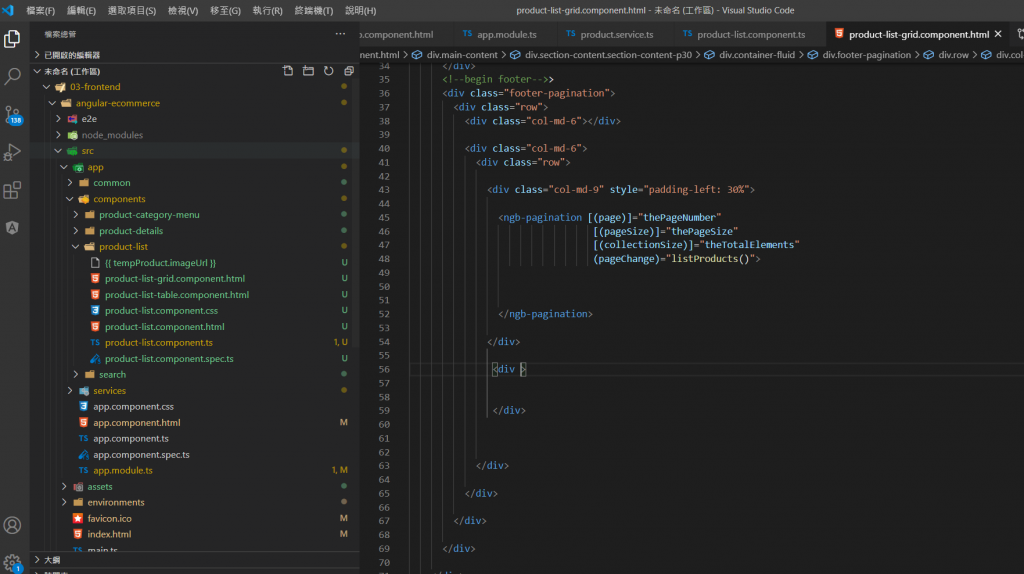This screenshot has width=1024, height=574.
Task: Collapse all folders in explorer
Action: click(348, 71)
